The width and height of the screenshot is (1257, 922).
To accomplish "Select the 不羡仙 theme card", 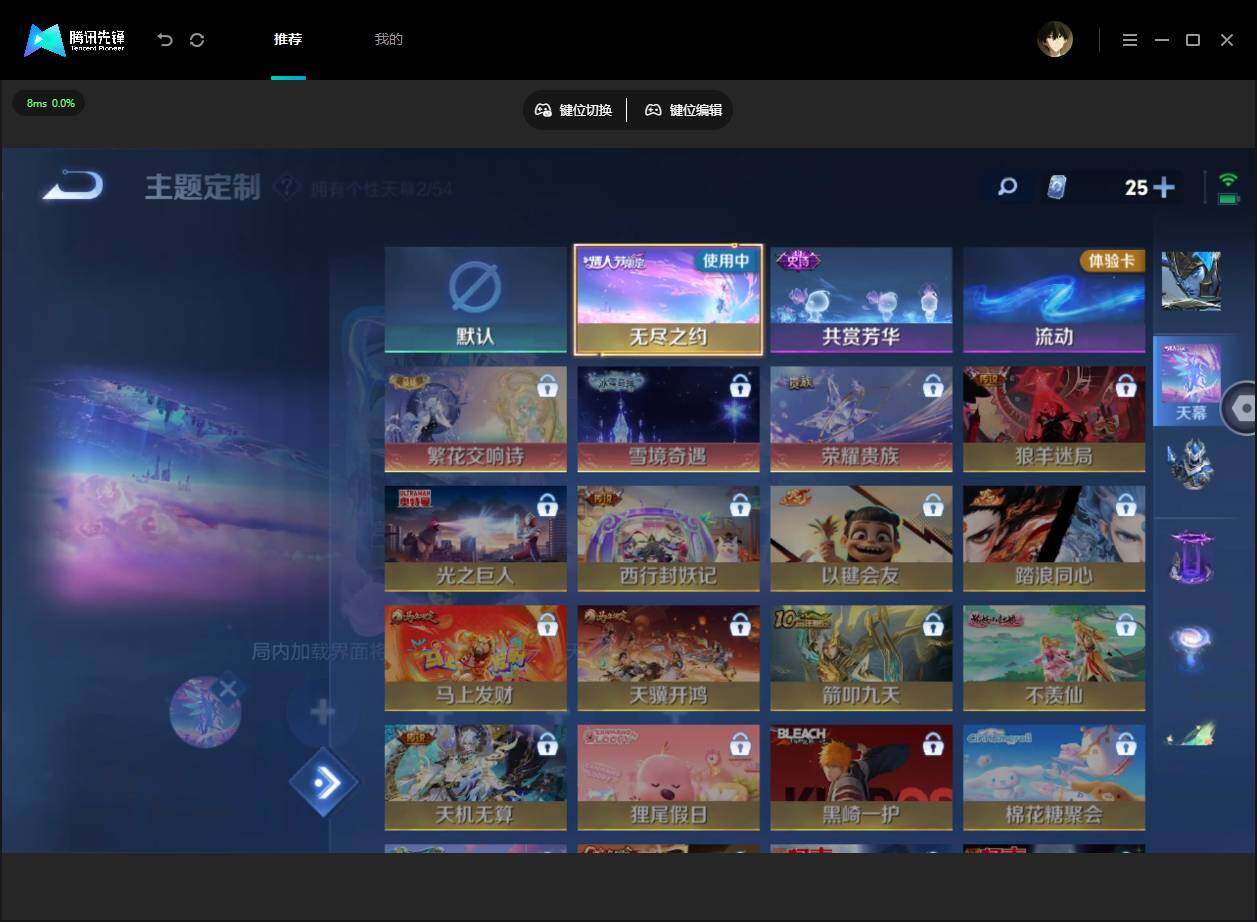I will click(1054, 658).
